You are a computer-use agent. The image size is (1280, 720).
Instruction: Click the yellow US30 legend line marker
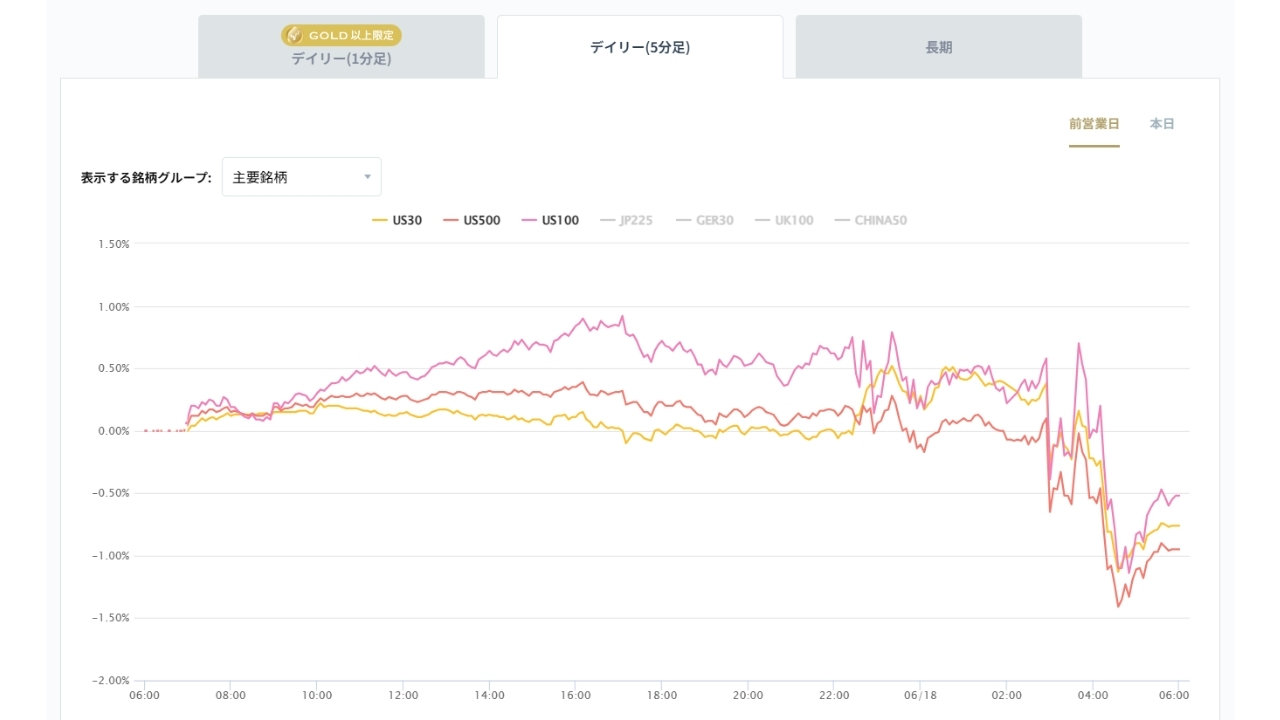point(380,220)
